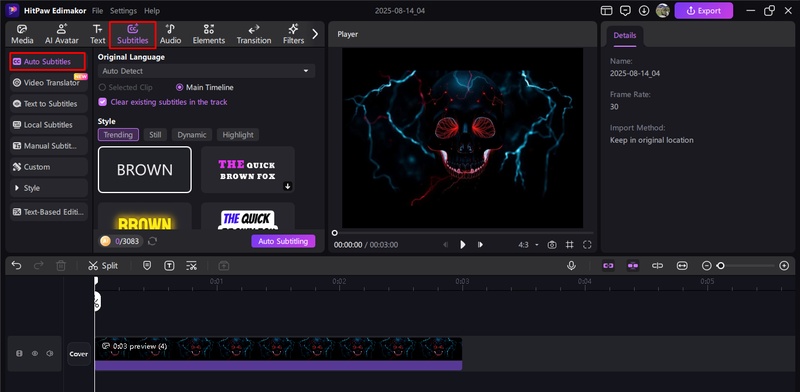Add a marker with shield icon
This screenshot has height=392, width=800.
(x=147, y=265)
